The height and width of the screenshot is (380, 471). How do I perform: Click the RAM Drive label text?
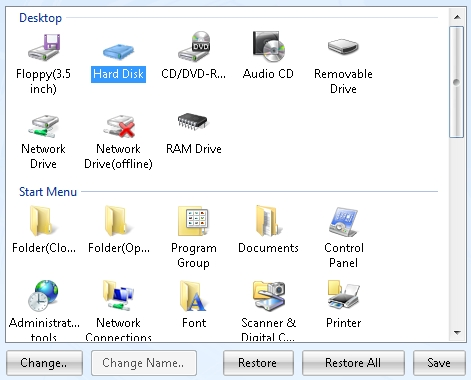point(194,149)
